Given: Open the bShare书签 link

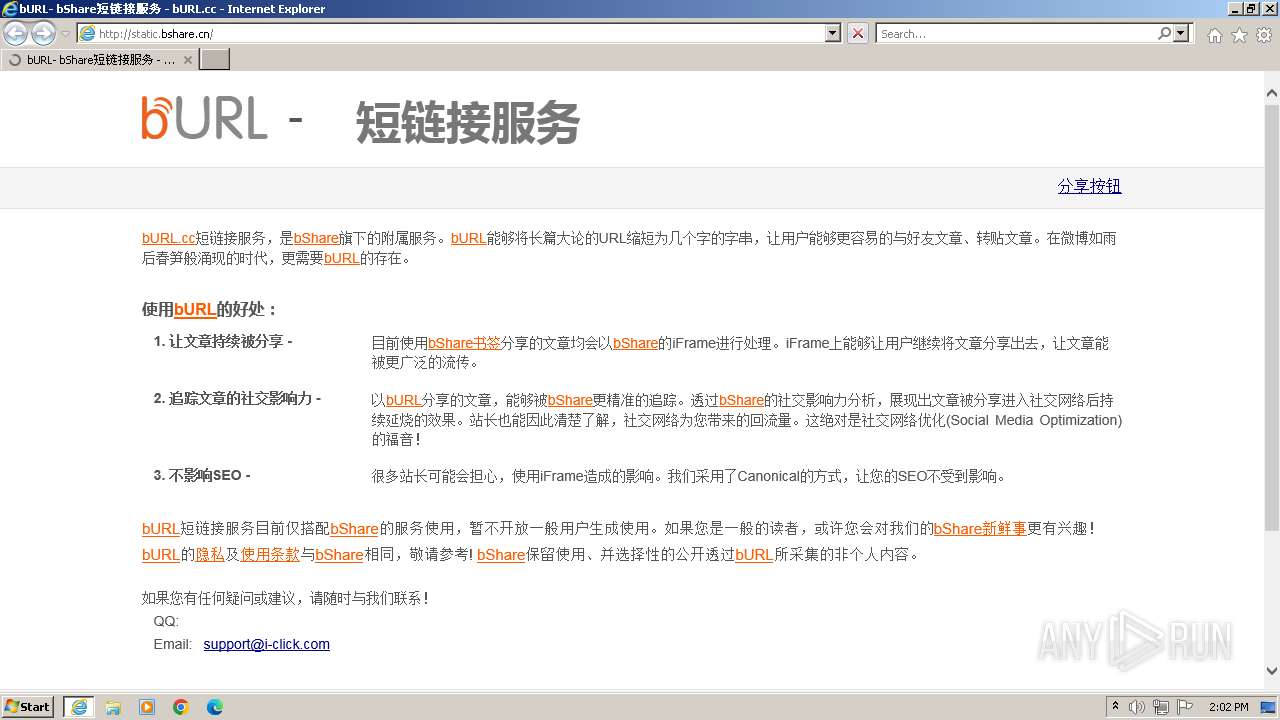Looking at the screenshot, I should [x=464, y=343].
